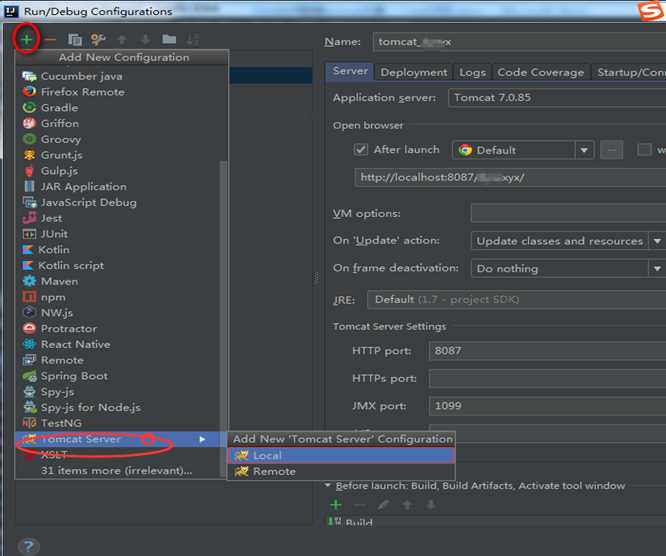The width and height of the screenshot is (666, 556).
Task: Click the help question mark button
Action: [29, 546]
